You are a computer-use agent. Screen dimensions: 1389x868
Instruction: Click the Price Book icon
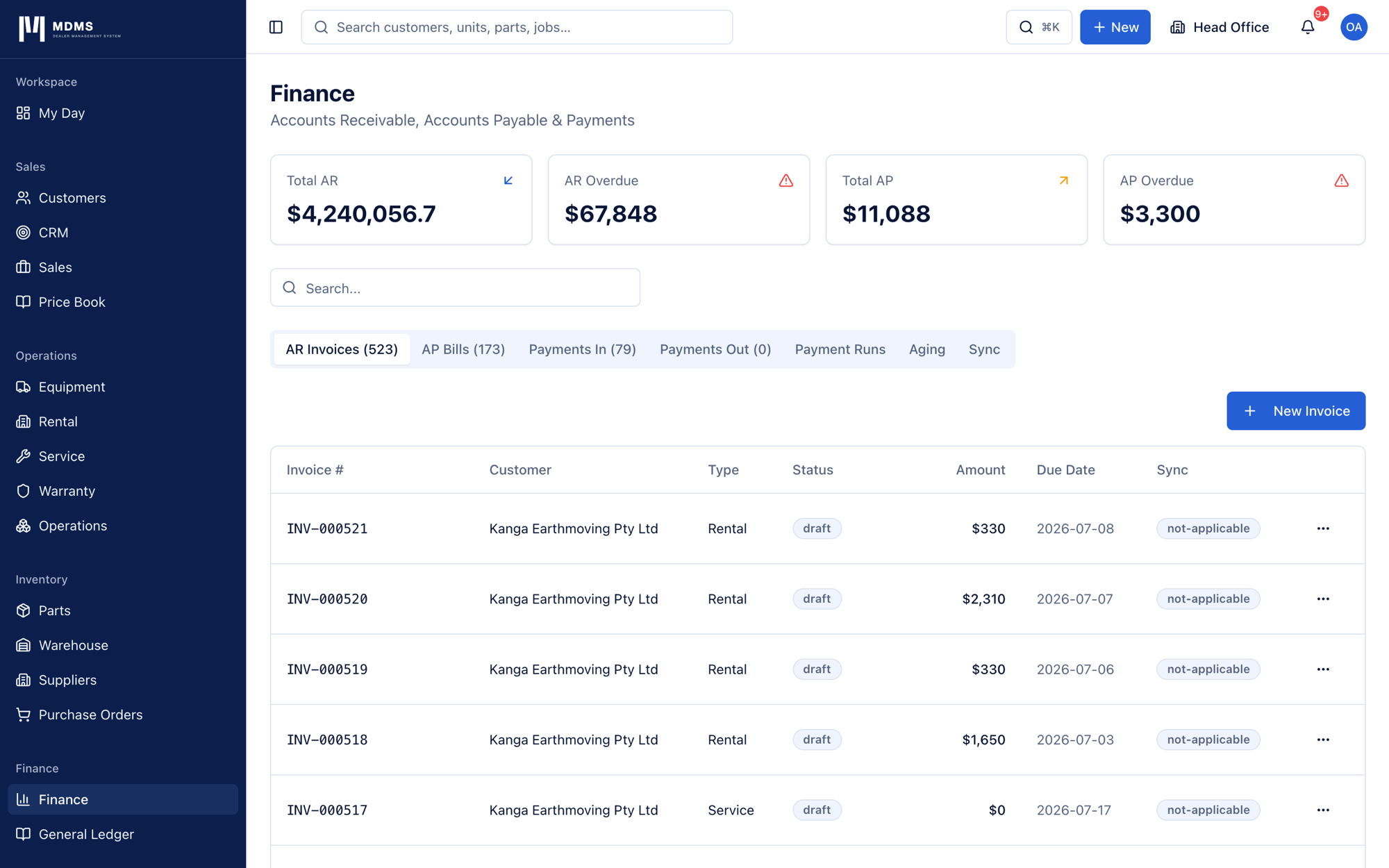tap(24, 302)
